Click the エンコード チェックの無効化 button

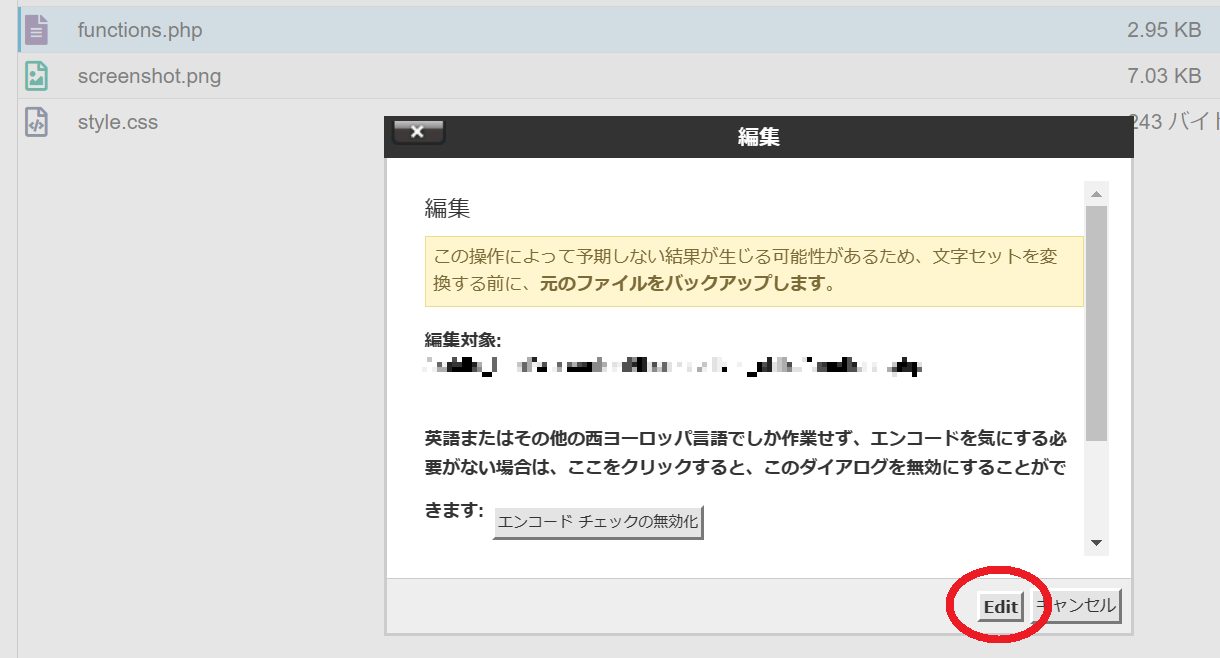tap(598, 522)
